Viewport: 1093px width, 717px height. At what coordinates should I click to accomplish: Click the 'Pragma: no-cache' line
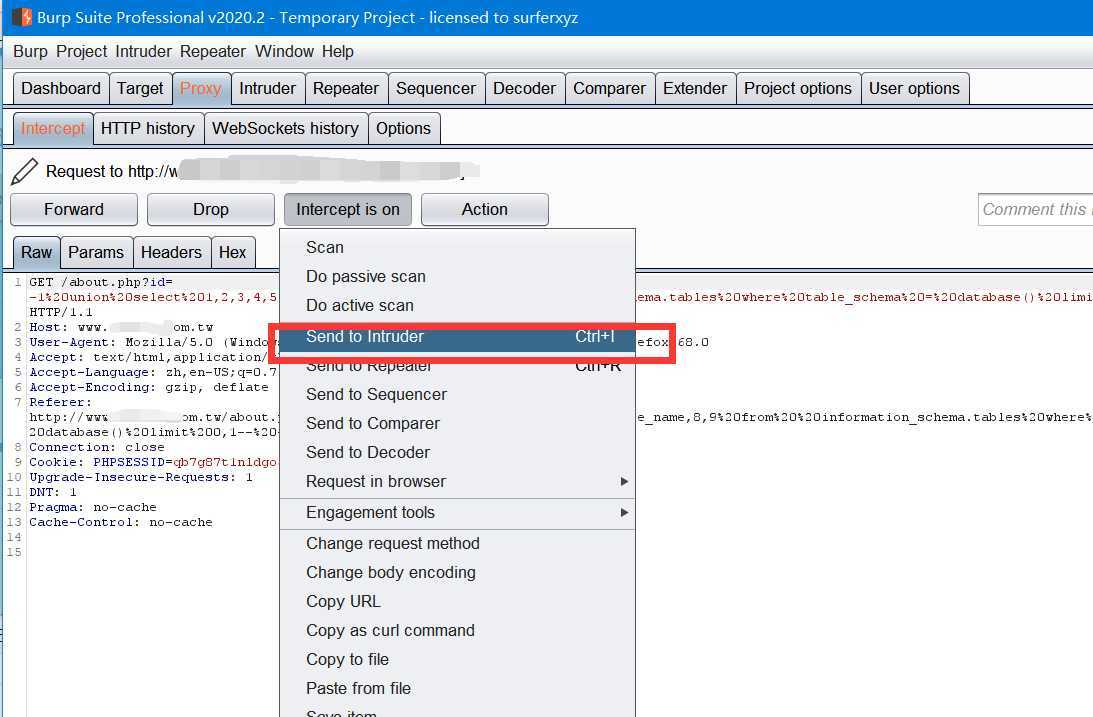[x=93, y=507]
